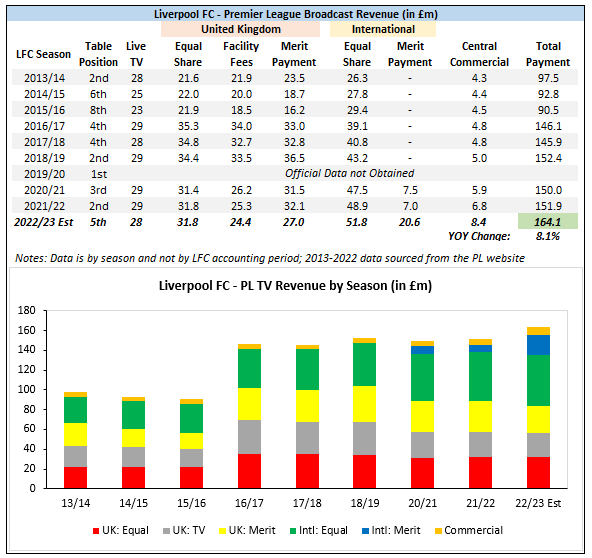Click the total payment value '90.5'
The width and height of the screenshot is (592, 558).
pyautogui.click(x=548, y=110)
